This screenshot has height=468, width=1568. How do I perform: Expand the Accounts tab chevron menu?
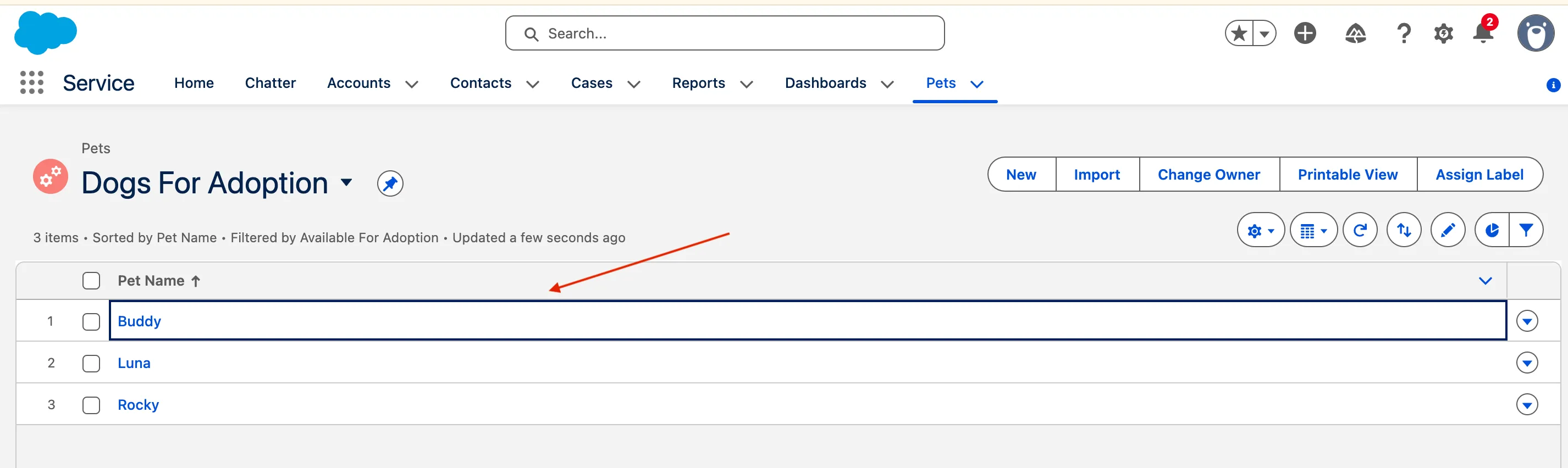pyautogui.click(x=411, y=84)
